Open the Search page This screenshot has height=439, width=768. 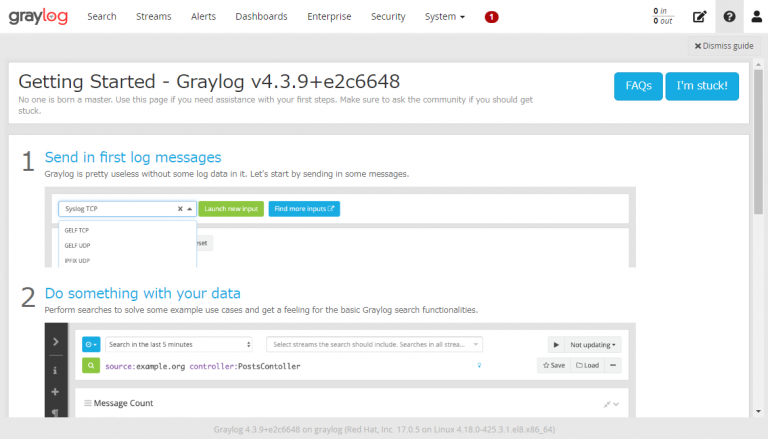click(102, 17)
